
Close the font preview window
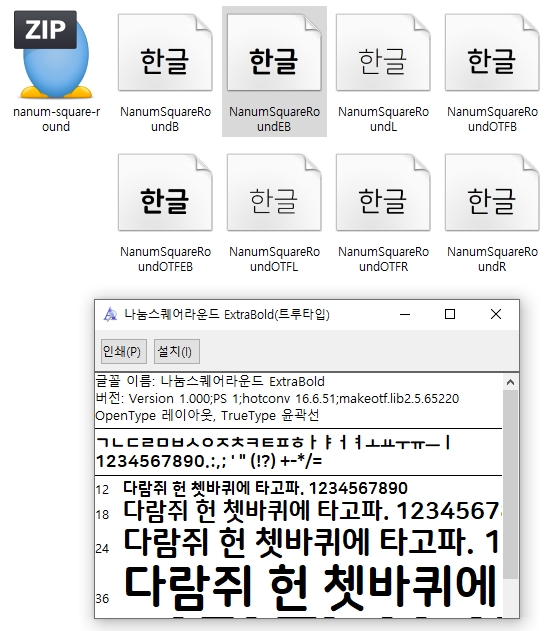coord(496,314)
